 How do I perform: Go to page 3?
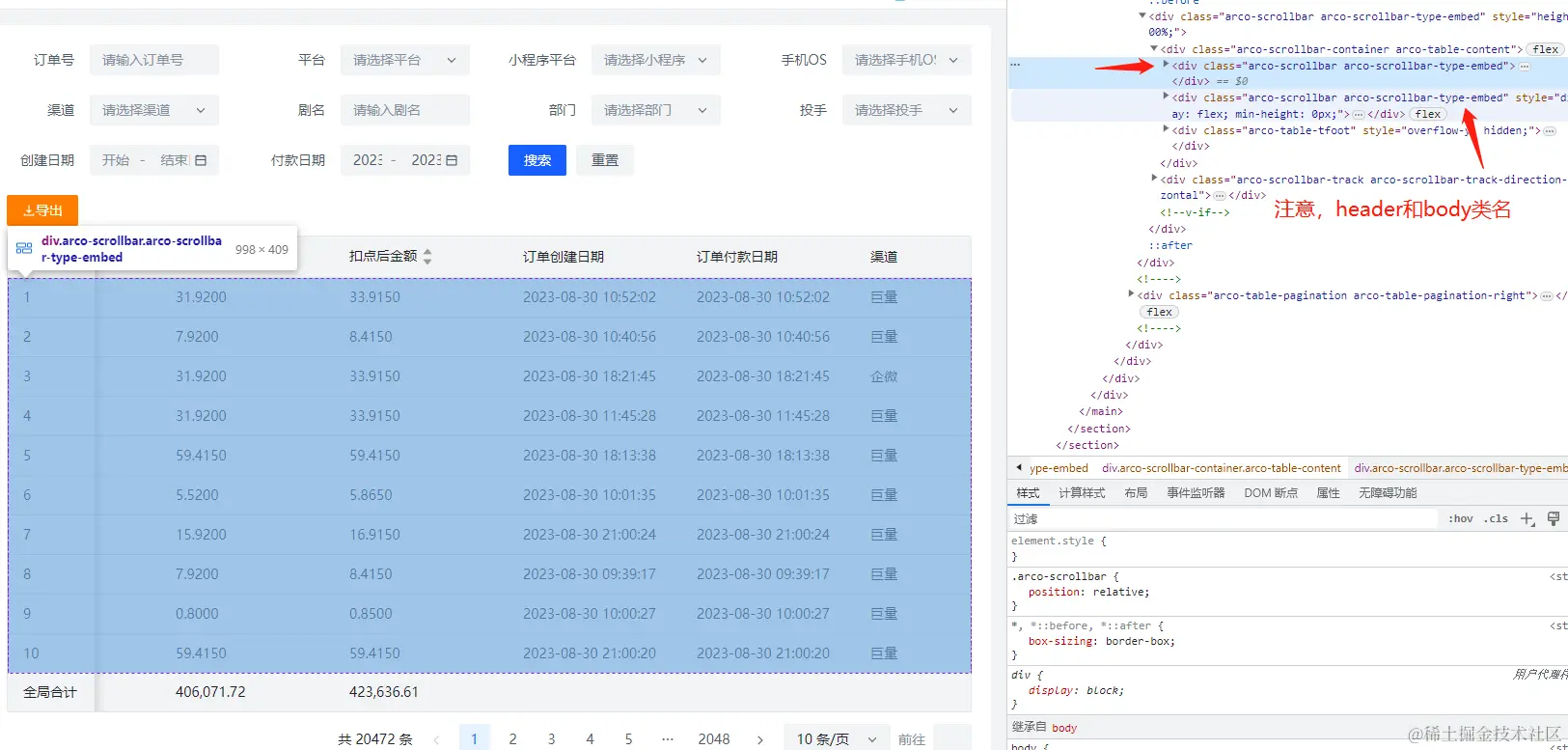click(x=551, y=739)
